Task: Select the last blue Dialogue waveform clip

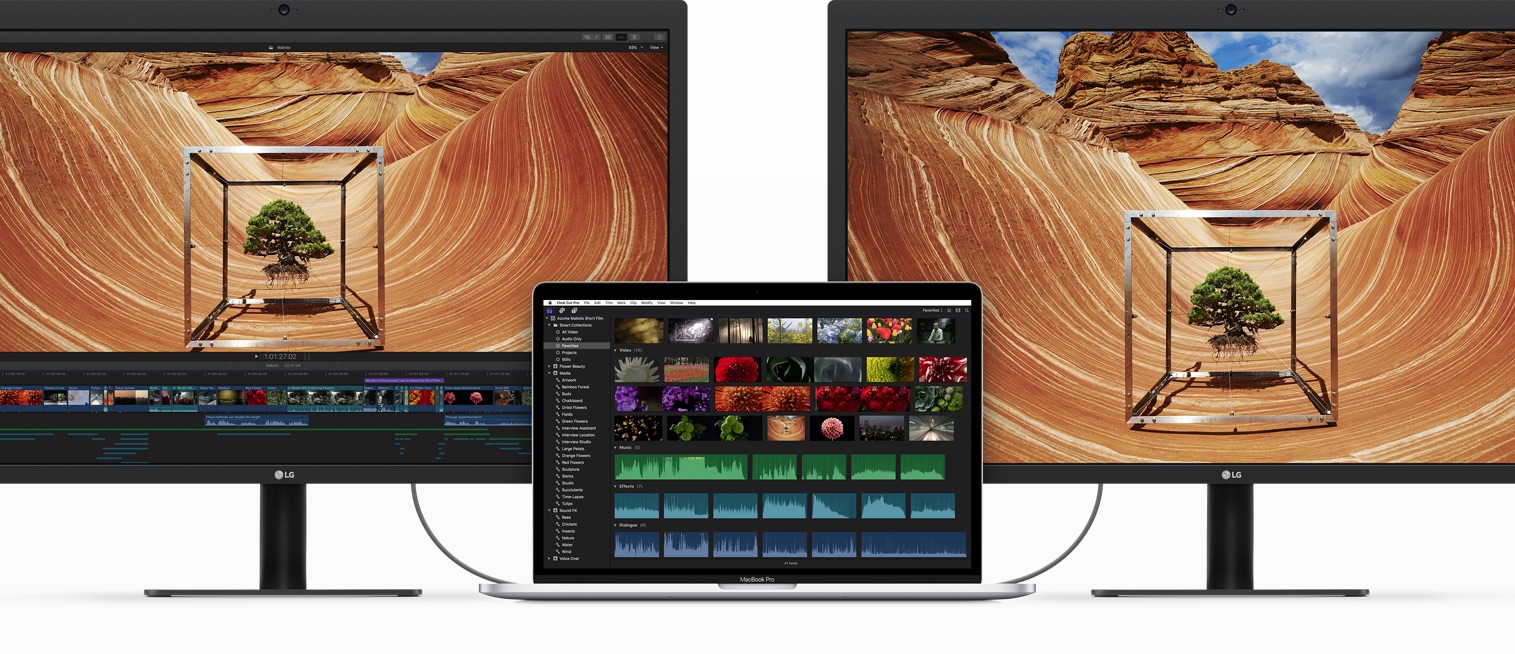Action: click(x=914, y=544)
